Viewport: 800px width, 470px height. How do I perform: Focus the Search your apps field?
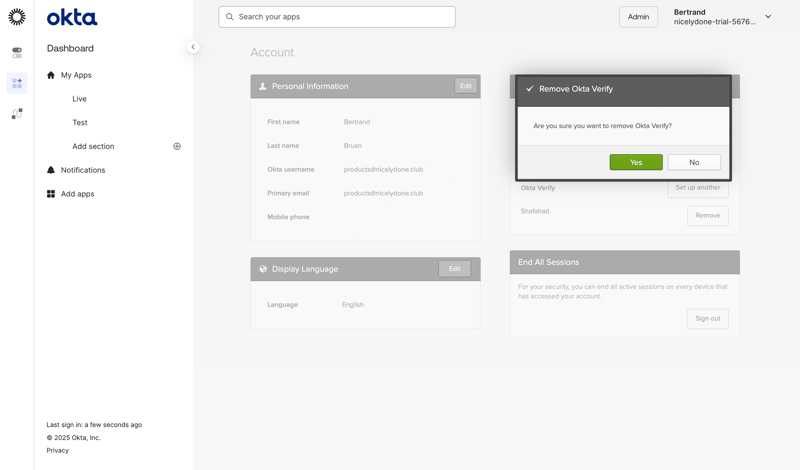click(337, 17)
